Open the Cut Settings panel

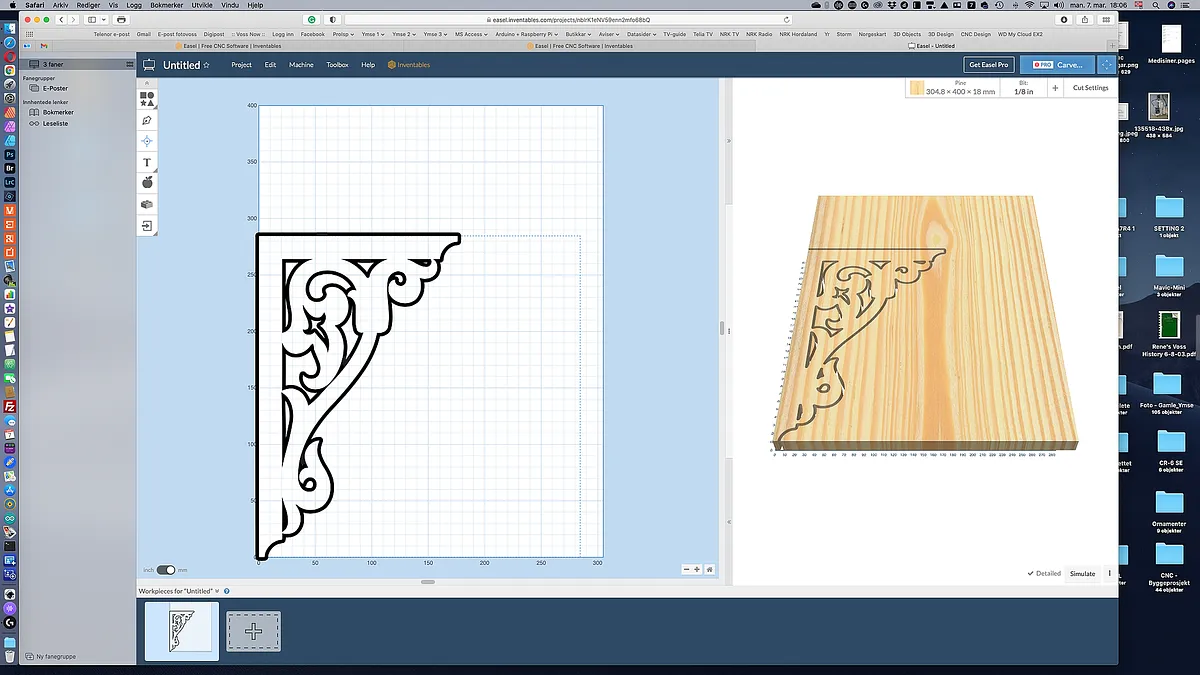1089,88
